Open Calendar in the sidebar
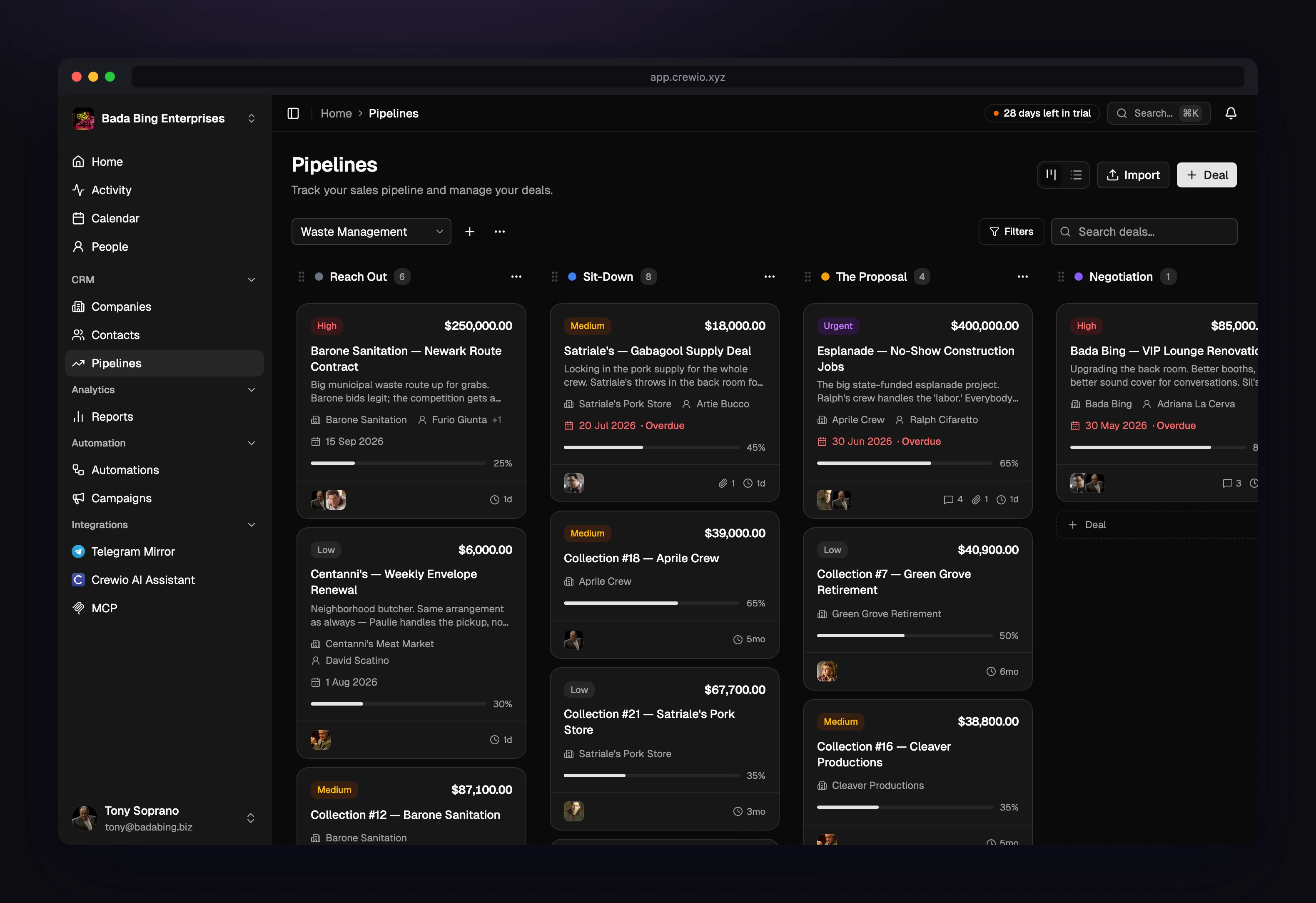This screenshot has height=903, width=1316. (x=164, y=218)
